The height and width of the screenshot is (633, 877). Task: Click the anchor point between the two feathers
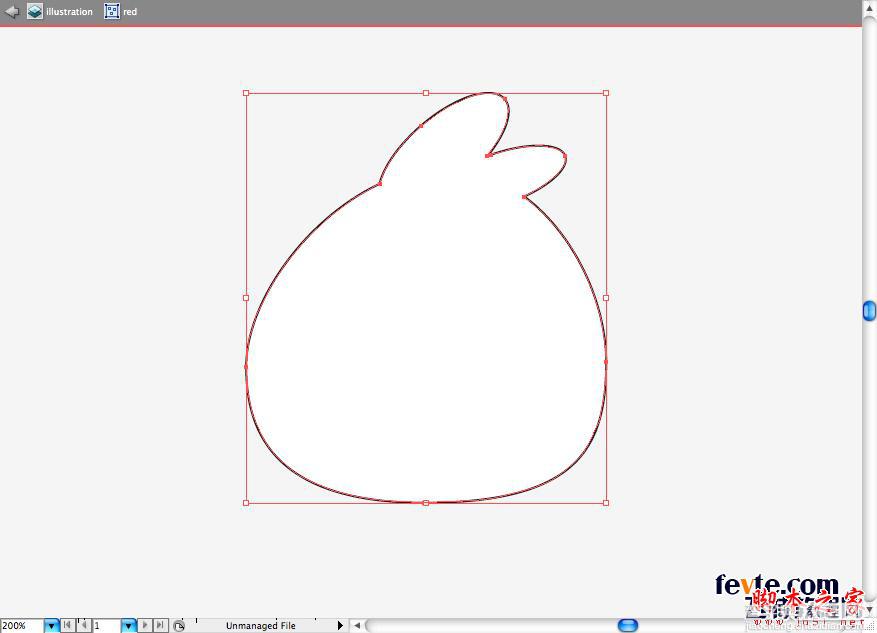point(488,155)
